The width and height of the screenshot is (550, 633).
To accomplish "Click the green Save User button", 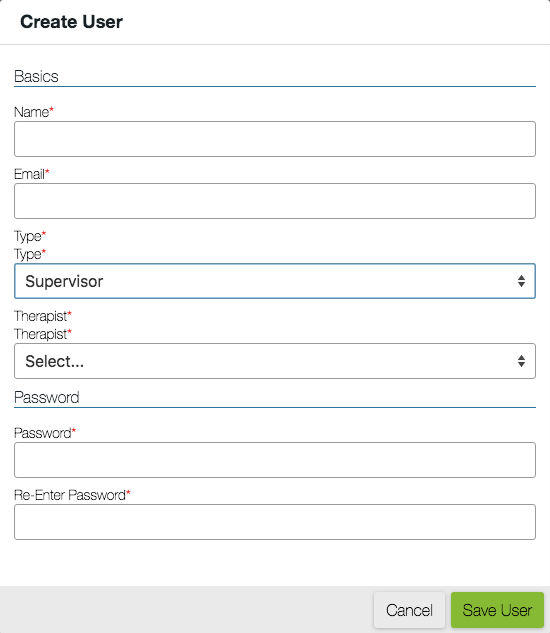I will pos(497,610).
